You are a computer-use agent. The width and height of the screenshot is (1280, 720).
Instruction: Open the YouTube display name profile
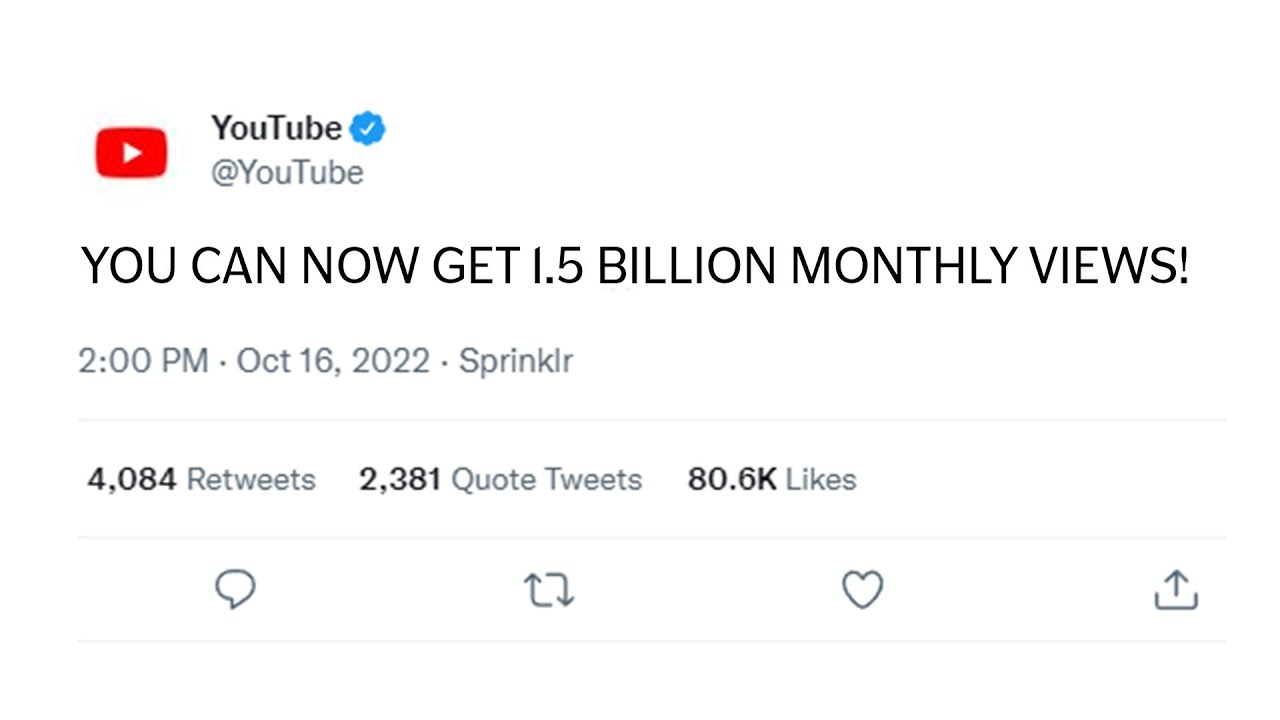click(276, 129)
